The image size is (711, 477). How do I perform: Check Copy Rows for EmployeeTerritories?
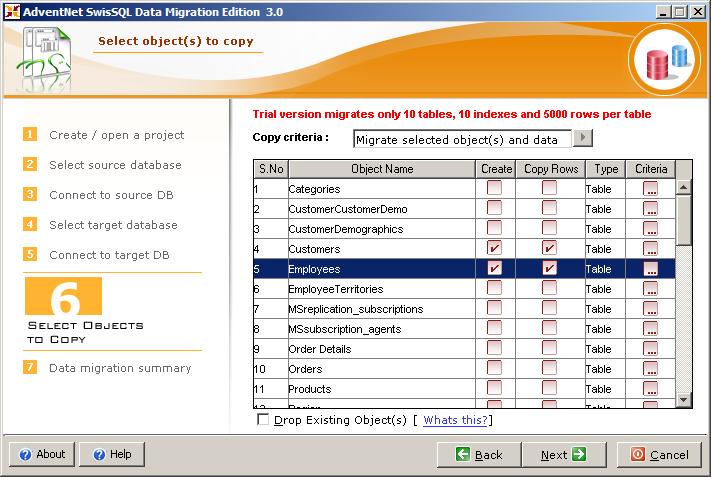click(549, 288)
